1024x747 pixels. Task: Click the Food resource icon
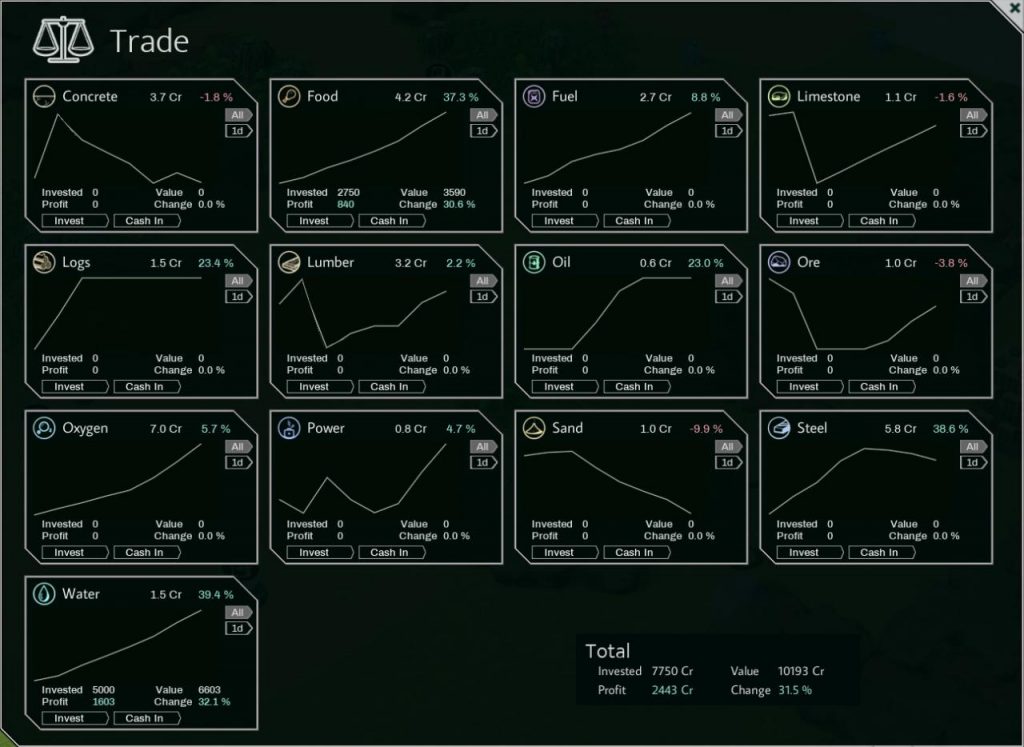[289, 97]
